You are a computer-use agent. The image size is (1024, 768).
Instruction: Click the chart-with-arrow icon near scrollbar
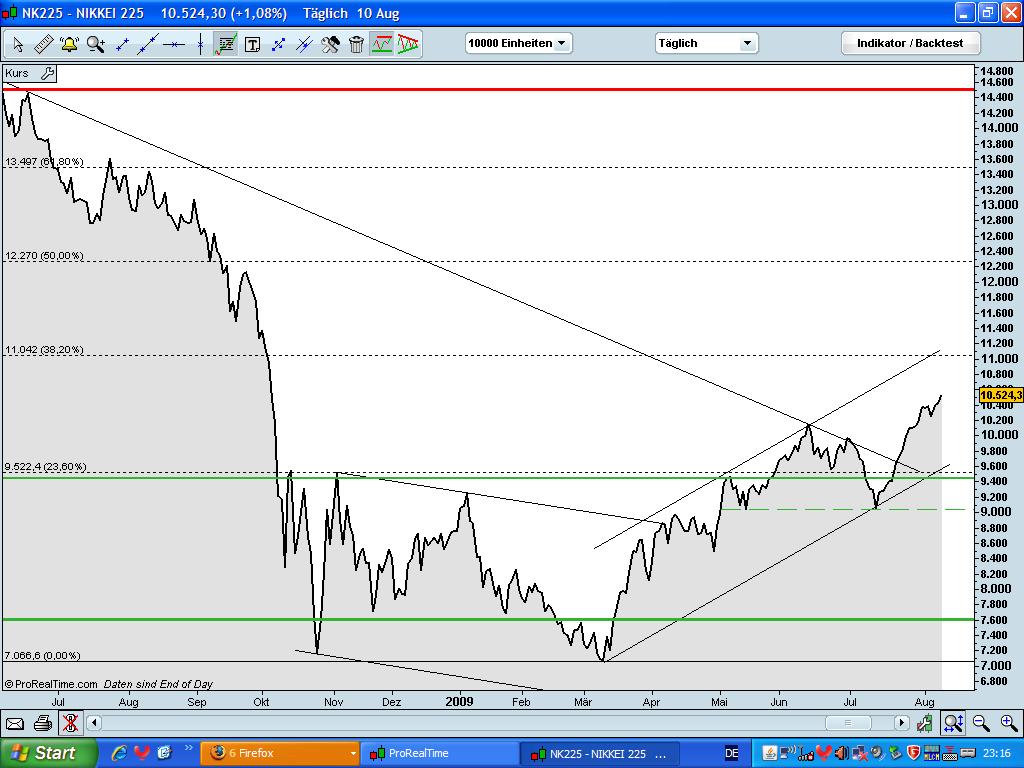pyautogui.click(x=924, y=723)
